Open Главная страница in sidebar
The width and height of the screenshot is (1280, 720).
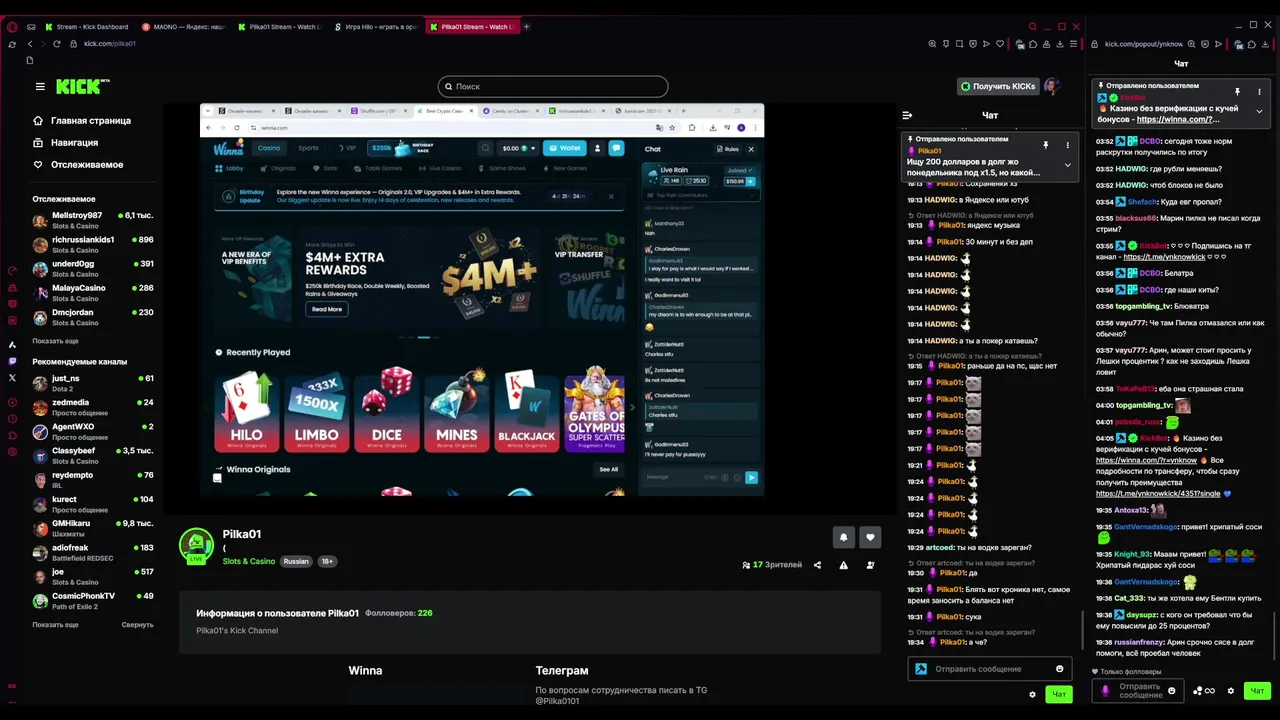[x=82, y=121]
